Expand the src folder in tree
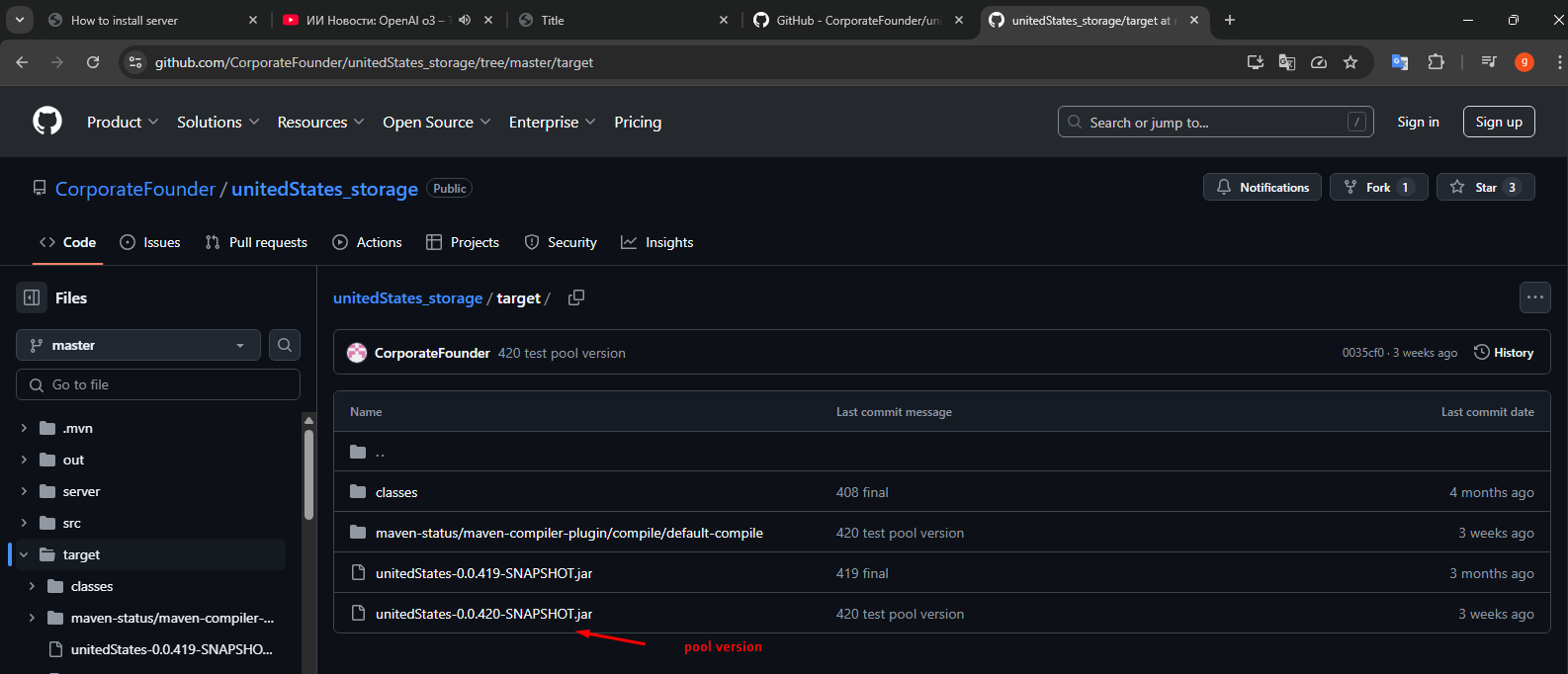Screen dimensions: 1568x674 24,523
